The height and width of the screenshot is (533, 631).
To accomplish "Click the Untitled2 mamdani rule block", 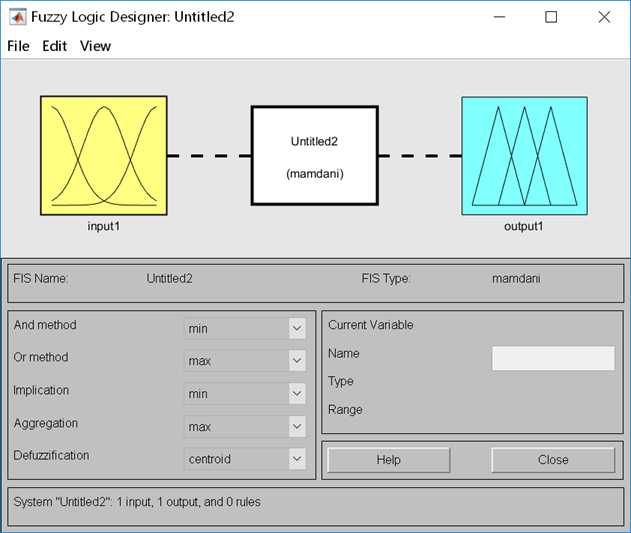I will [x=315, y=156].
